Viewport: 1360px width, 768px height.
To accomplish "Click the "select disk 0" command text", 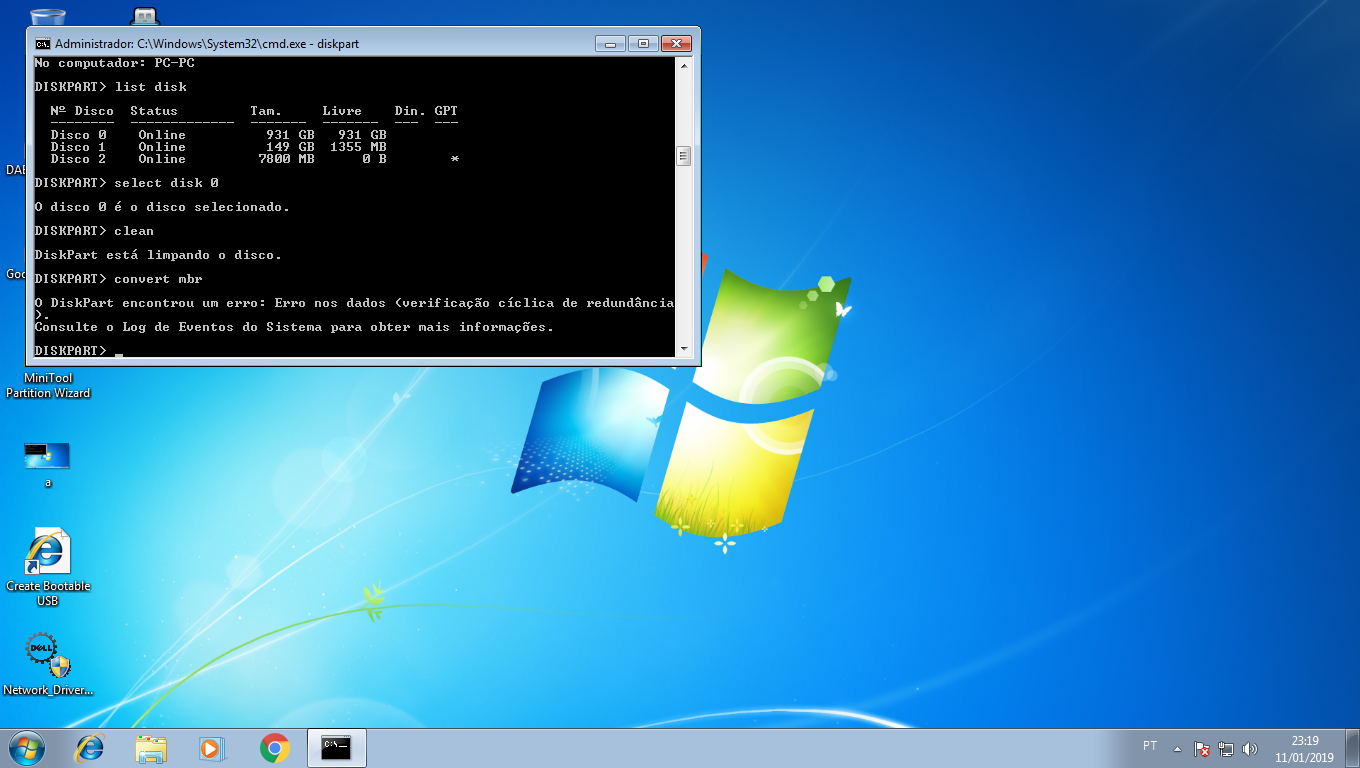I will [166, 183].
